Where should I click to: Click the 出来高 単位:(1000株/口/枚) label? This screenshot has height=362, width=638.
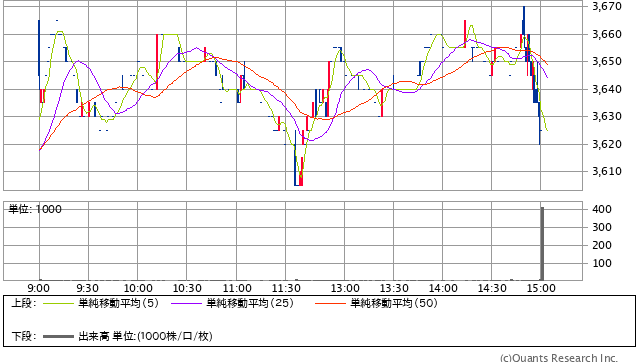[x=145, y=336]
